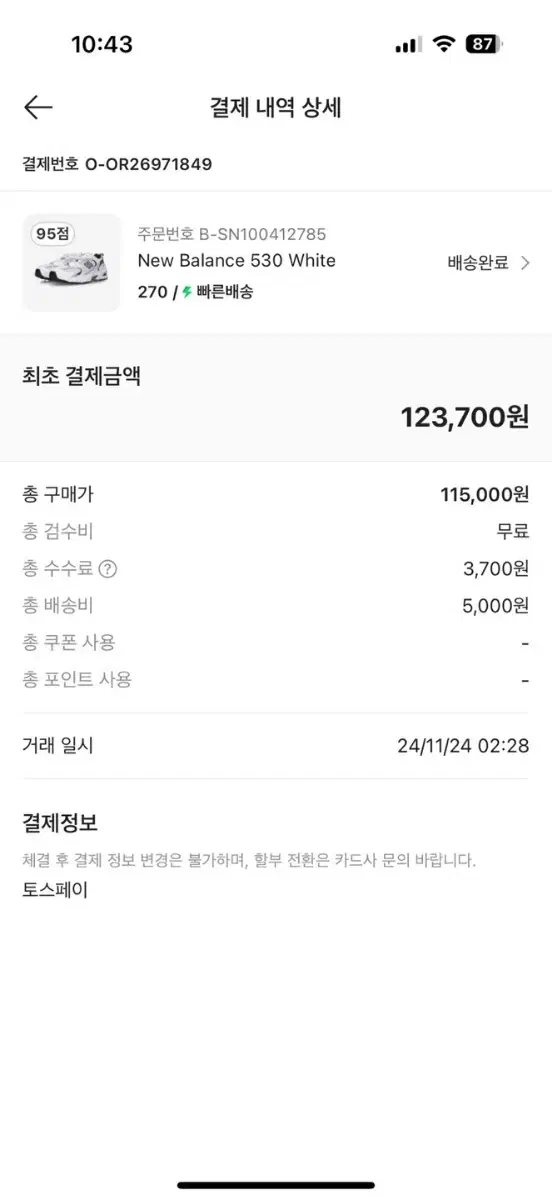Tap the 토스페이 payment method text

(55, 889)
